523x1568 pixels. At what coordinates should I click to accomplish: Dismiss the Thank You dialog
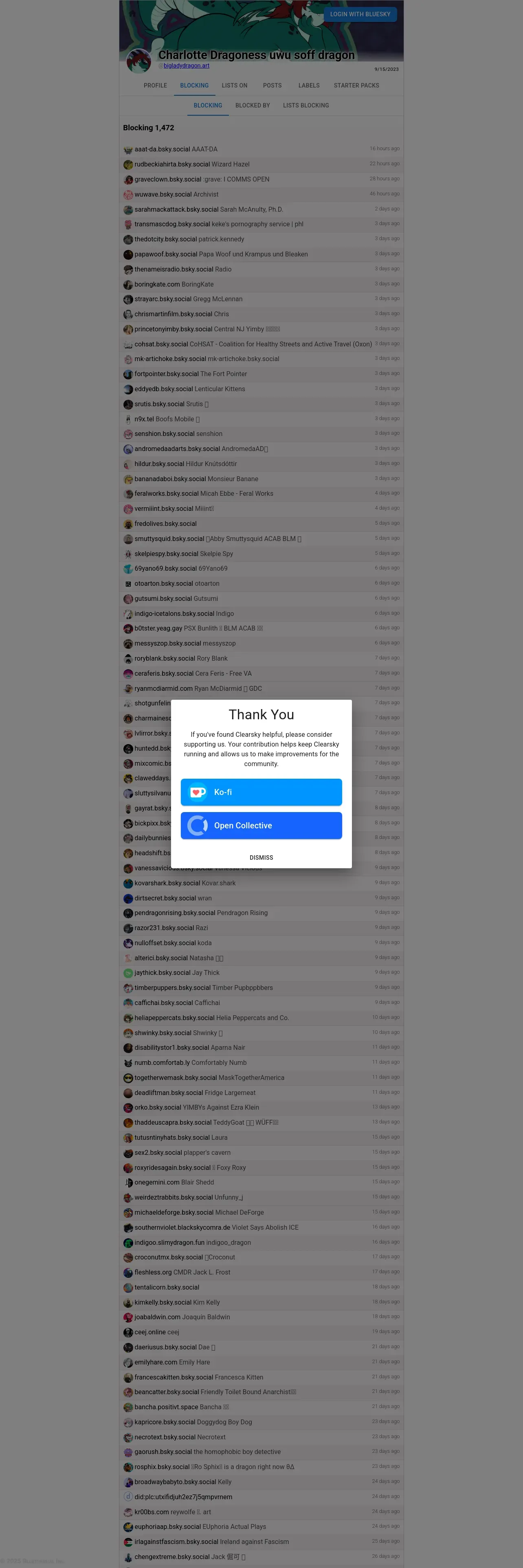[x=261, y=858]
